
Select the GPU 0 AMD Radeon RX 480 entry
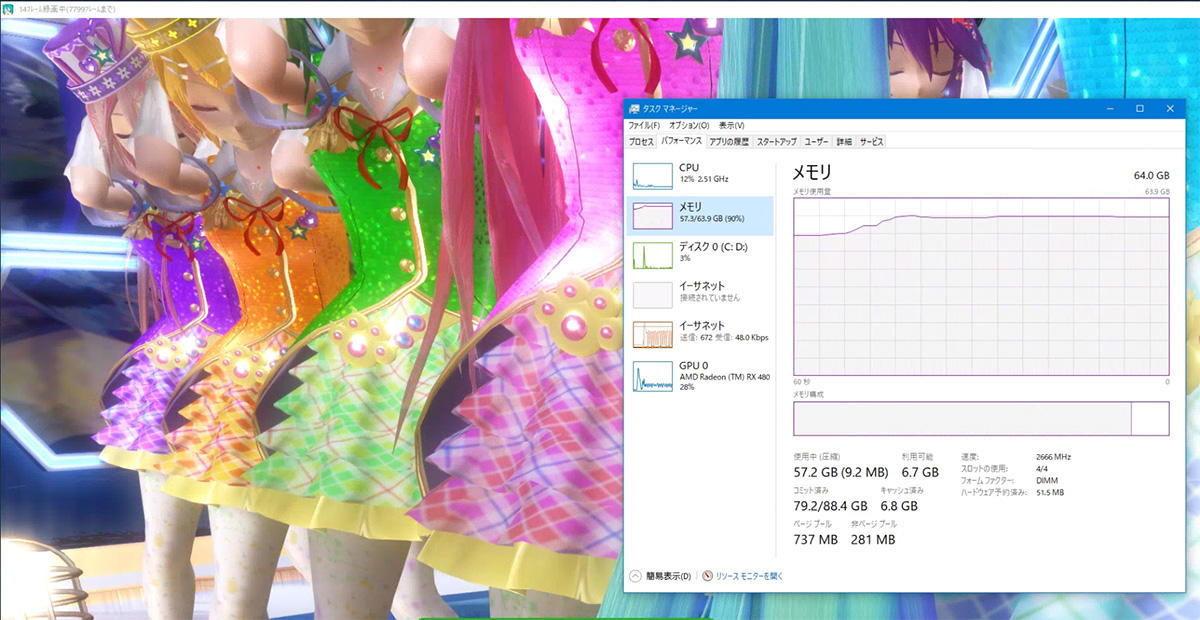coord(700,375)
